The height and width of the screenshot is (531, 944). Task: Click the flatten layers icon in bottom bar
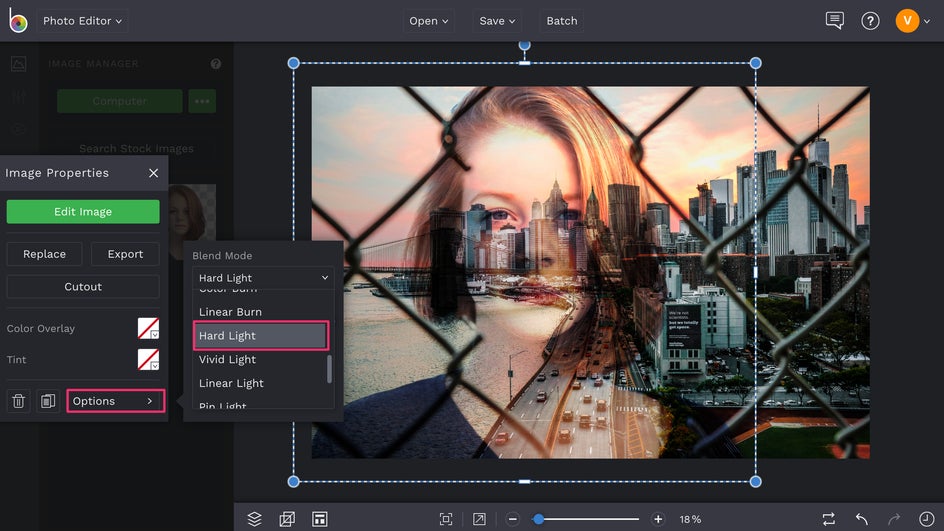(287, 519)
